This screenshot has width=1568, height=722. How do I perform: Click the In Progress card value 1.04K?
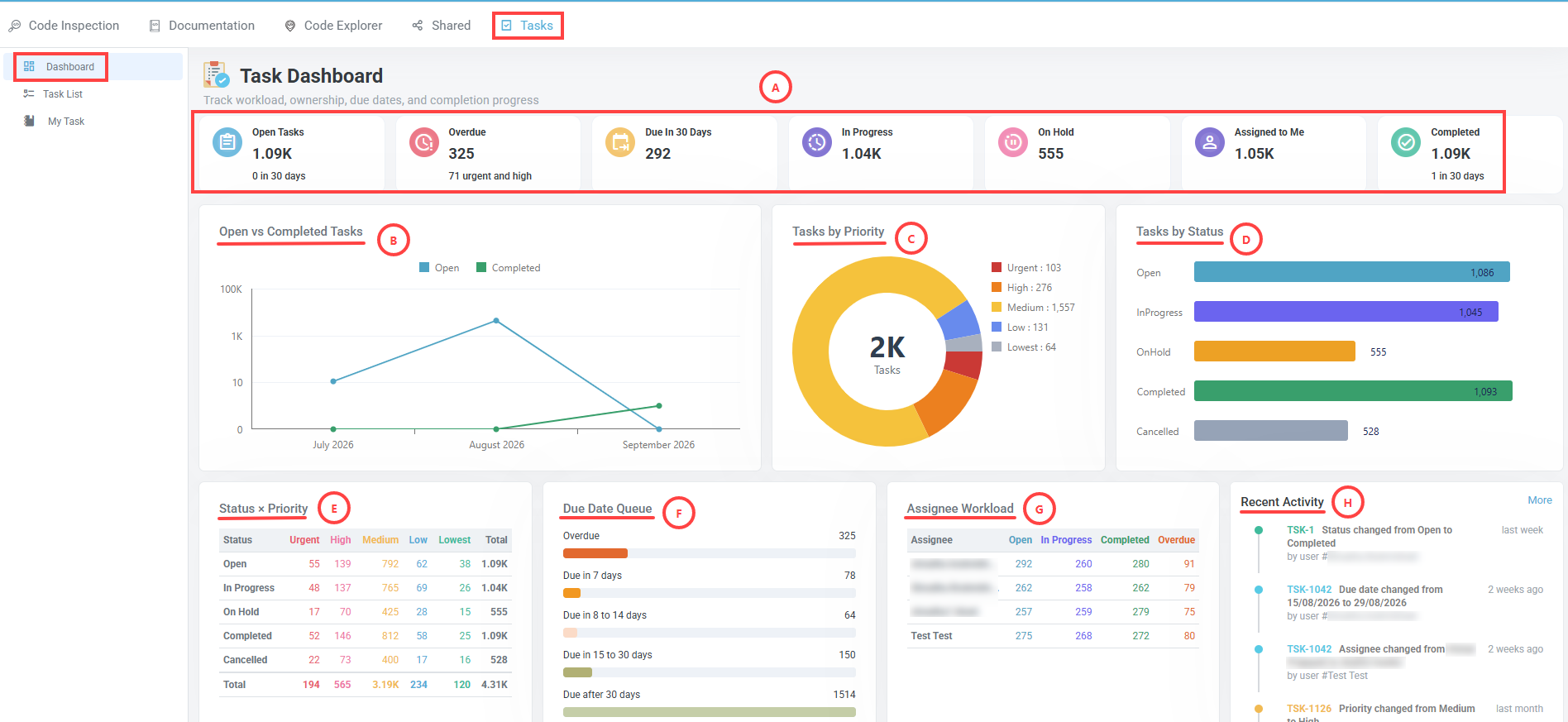(862, 154)
